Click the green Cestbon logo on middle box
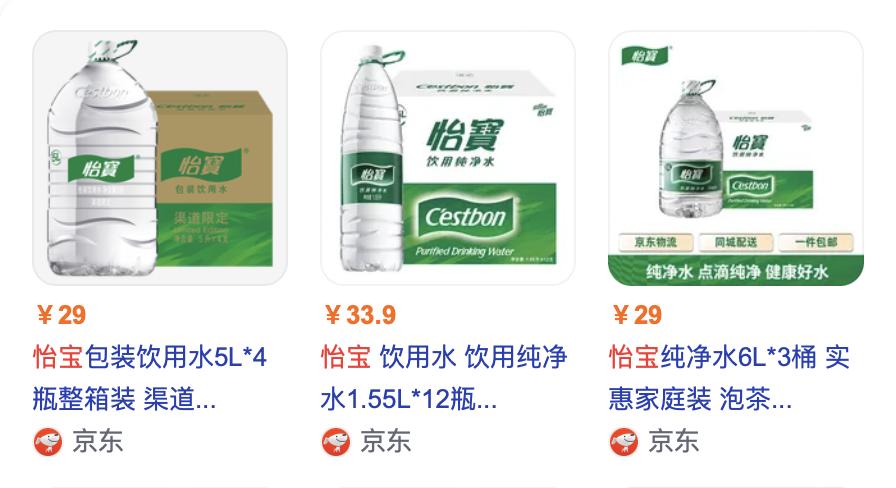Screen dimensions: 896x488 pyautogui.click(x=466, y=217)
